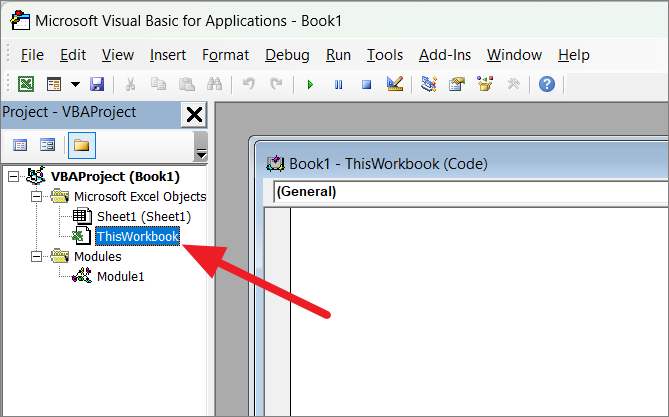
Task: Close the Project - VBAProject panel
Action: [x=194, y=114]
